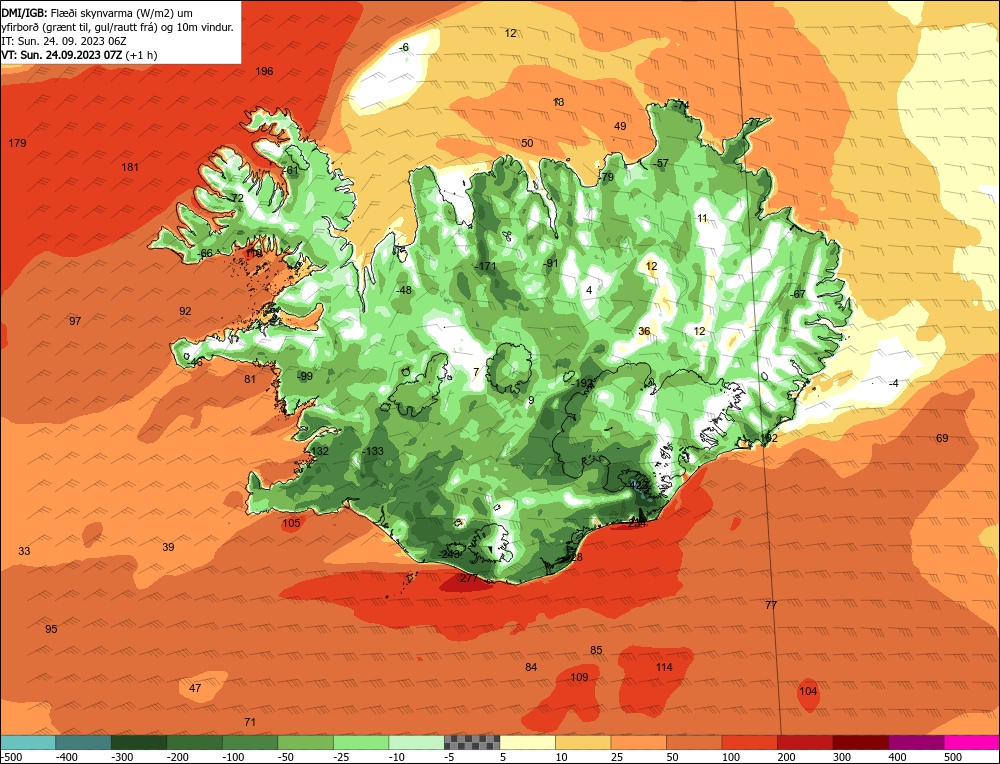The height and width of the screenshot is (764, 1000).
Task: Click the flux value 39 southwest of Iceland
Action: [168, 547]
